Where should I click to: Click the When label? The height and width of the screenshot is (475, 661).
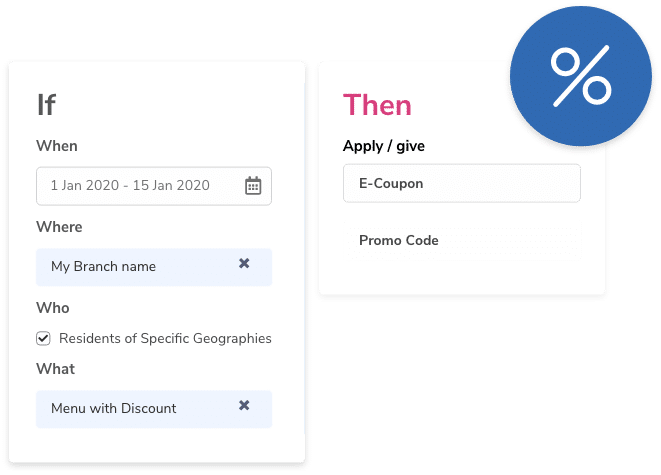click(x=57, y=146)
